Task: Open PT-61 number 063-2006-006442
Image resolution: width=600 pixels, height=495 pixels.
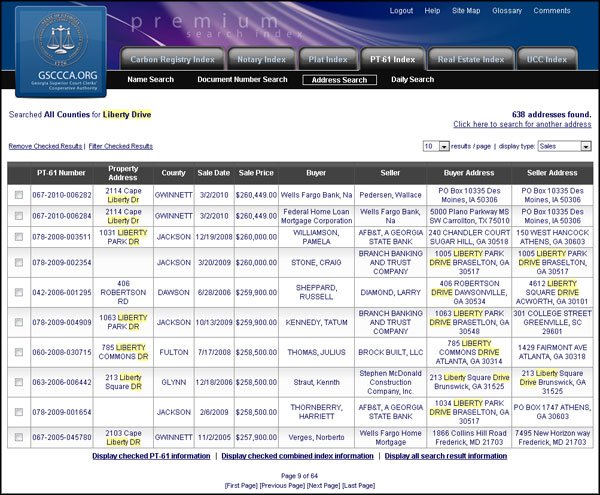Action: click(x=62, y=382)
